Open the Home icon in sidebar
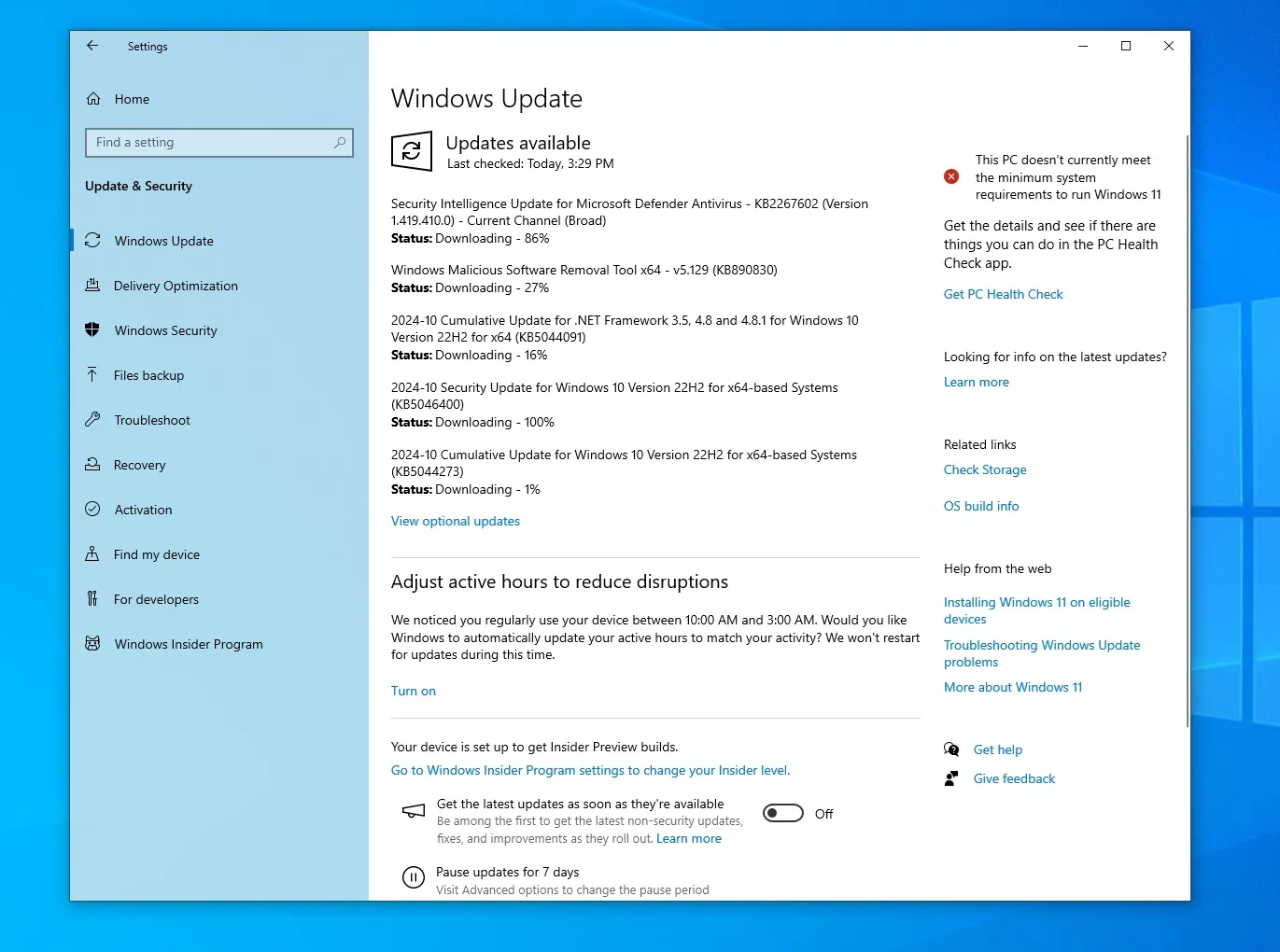The height and width of the screenshot is (952, 1280). point(93,99)
